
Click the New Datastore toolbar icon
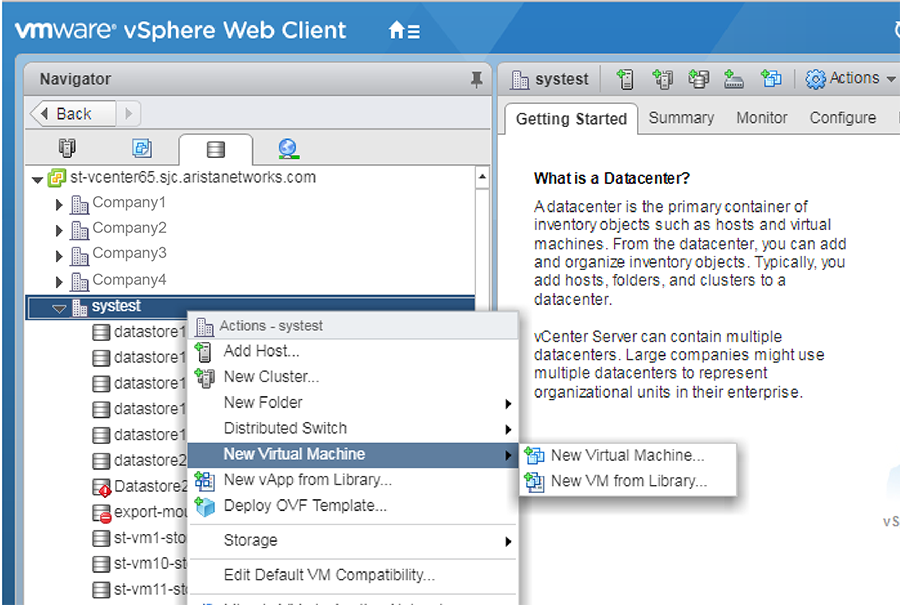click(x=698, y=79)
